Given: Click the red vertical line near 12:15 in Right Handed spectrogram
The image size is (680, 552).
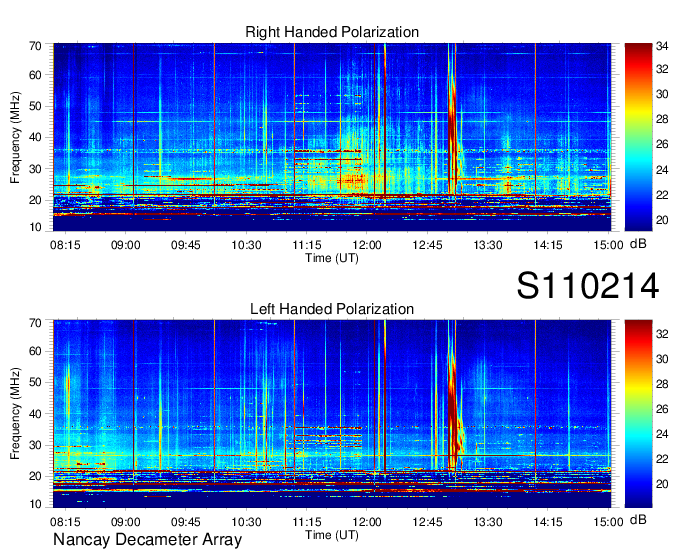Looking at the screenshot, I should click(x=385, y=121).
